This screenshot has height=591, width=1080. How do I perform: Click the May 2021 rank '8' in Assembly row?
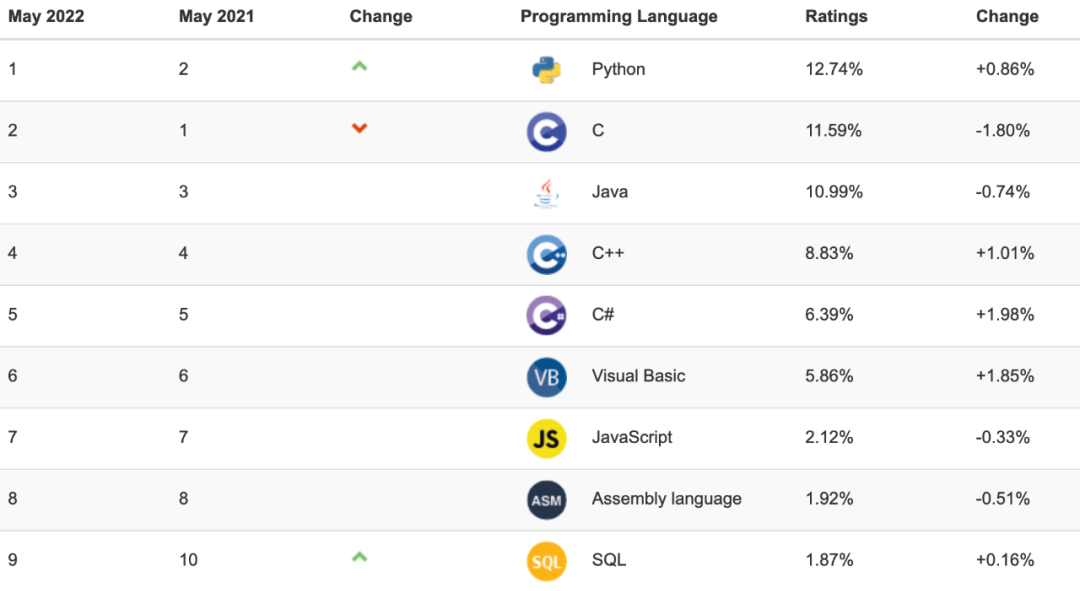click(x=183, y=498)
